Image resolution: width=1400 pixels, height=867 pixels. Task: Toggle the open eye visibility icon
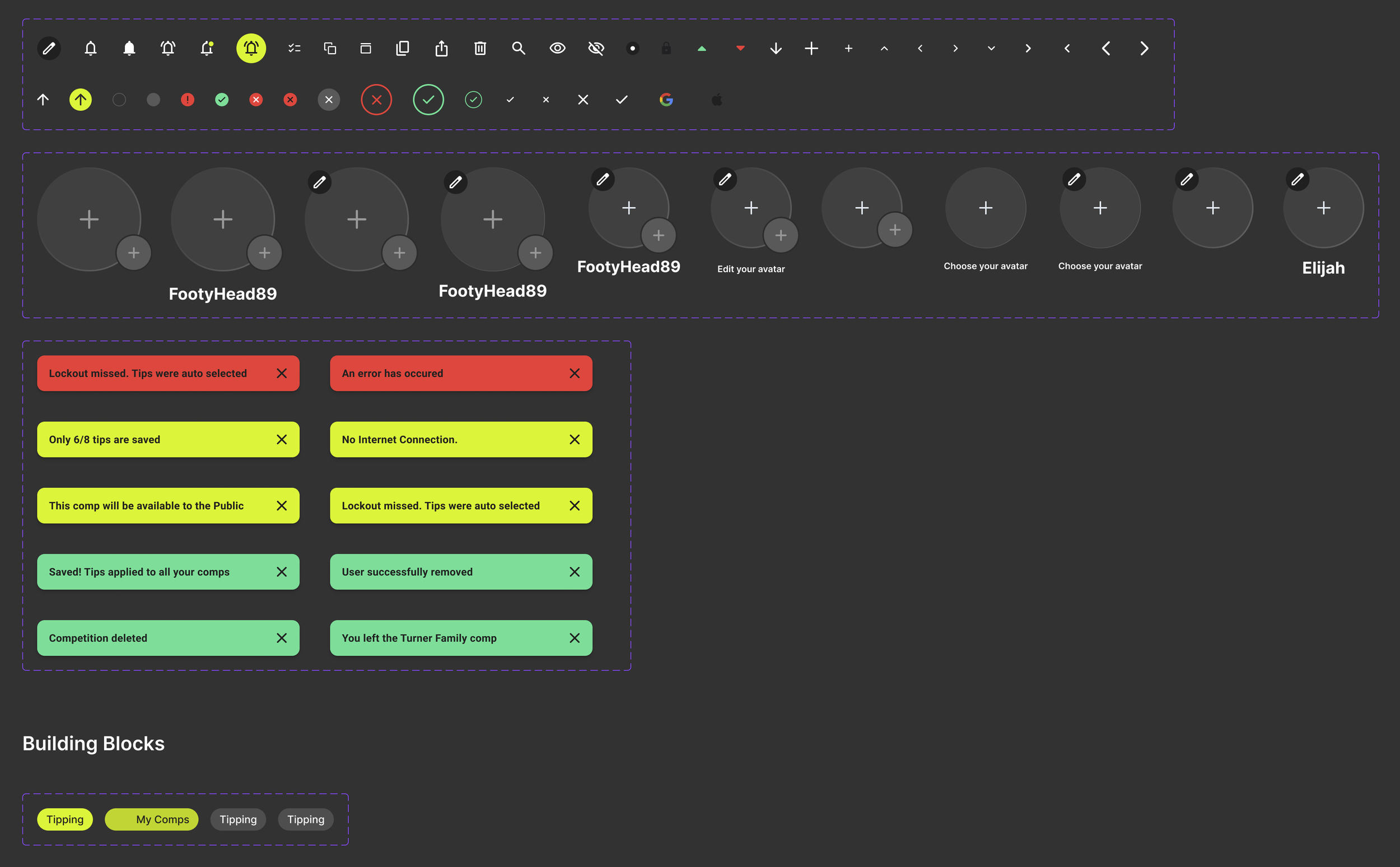[557, 48]
